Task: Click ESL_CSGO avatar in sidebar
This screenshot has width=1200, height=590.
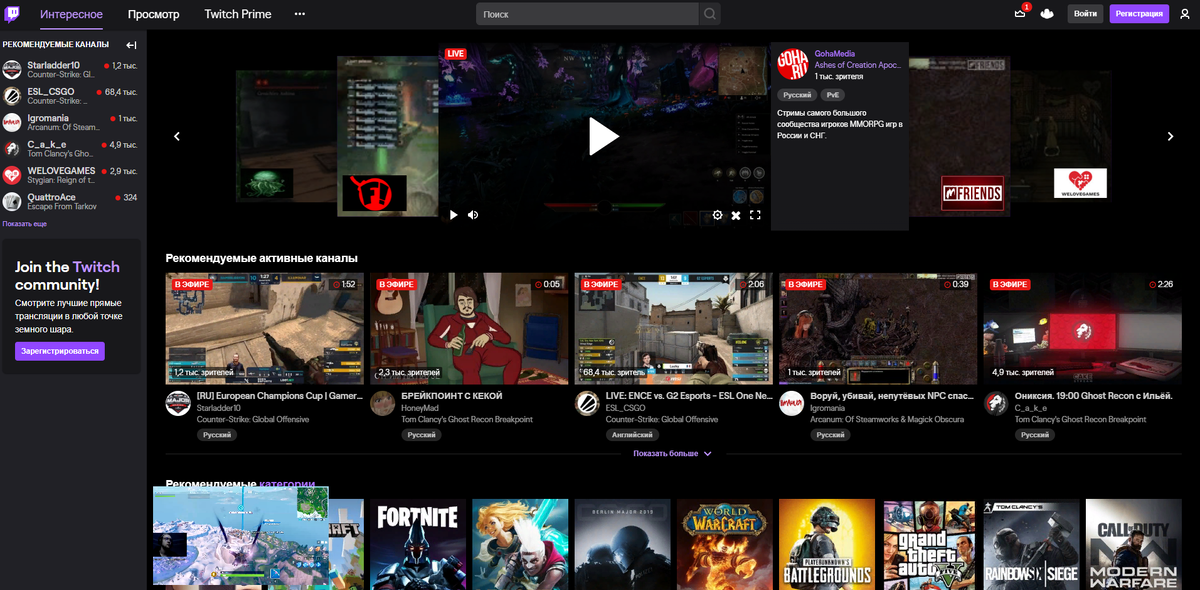Action: [12, 96]
